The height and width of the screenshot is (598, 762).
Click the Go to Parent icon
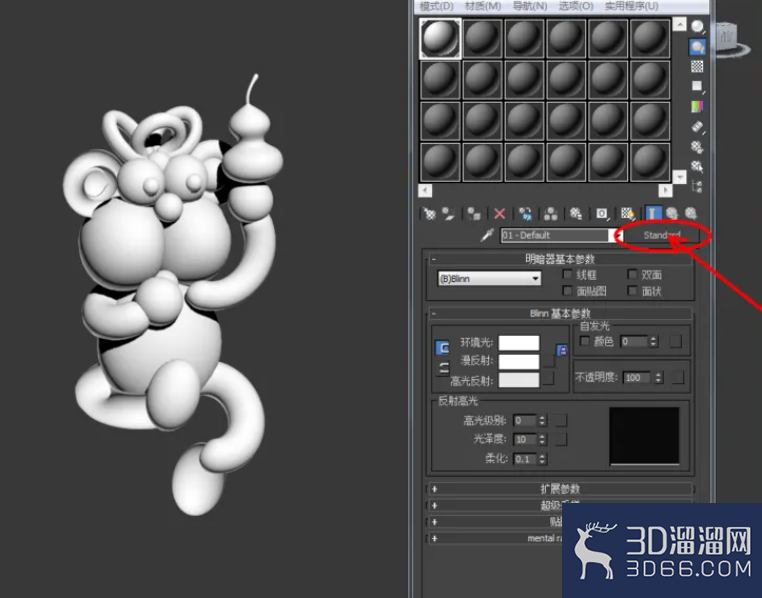coord(672,214)
